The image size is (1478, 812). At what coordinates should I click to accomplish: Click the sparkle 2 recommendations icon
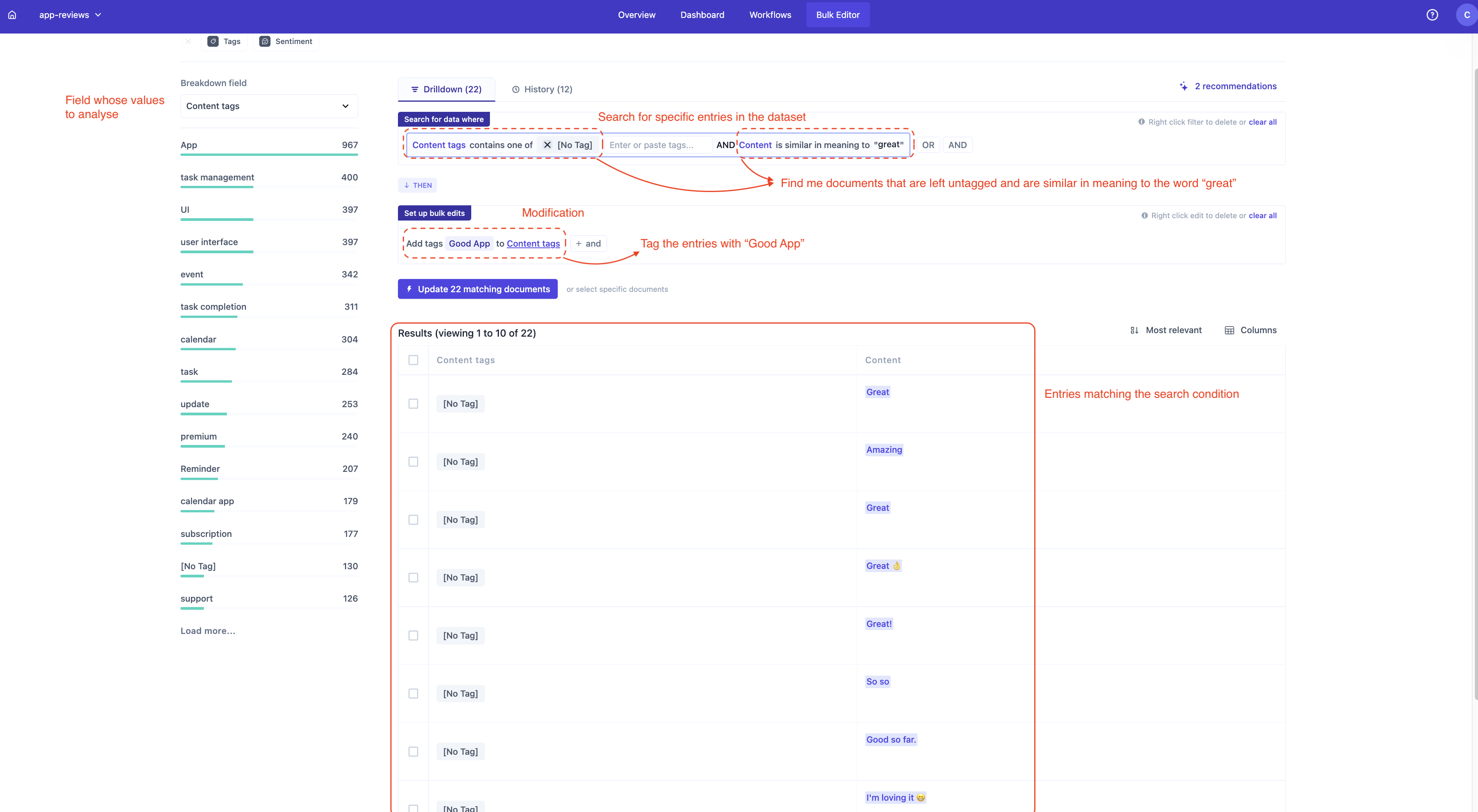pos(1183,86)
